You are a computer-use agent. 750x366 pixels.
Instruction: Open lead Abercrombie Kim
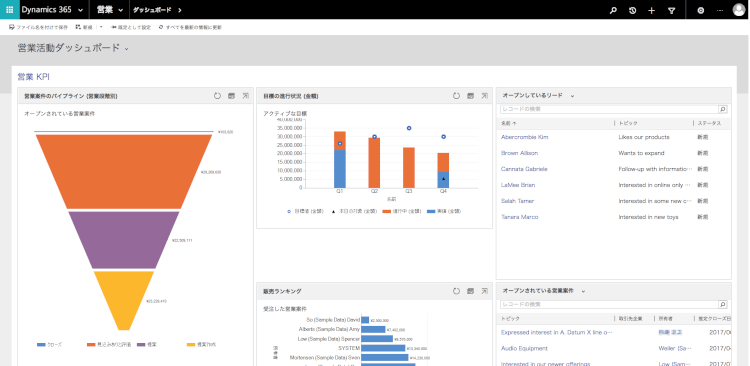(x=524, y=137)
